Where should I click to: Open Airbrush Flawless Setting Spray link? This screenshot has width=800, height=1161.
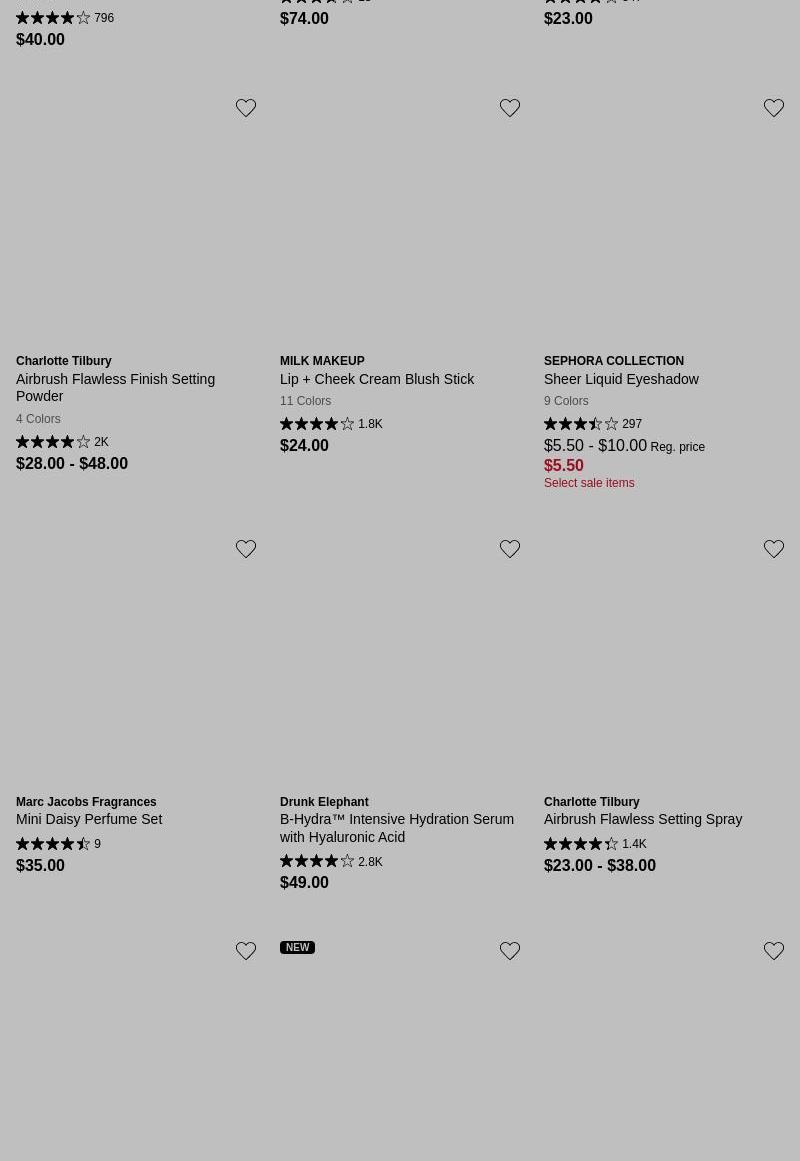click(x=643, y=819)
